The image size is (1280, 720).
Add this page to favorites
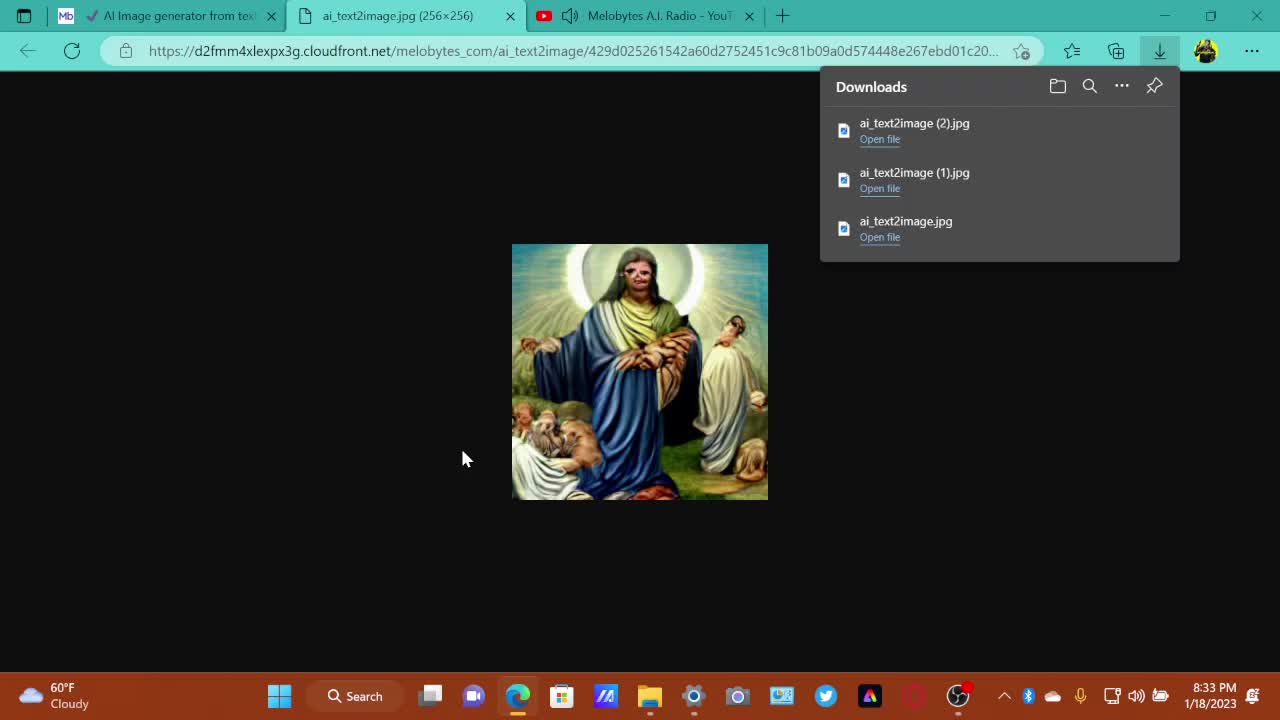1021,51
